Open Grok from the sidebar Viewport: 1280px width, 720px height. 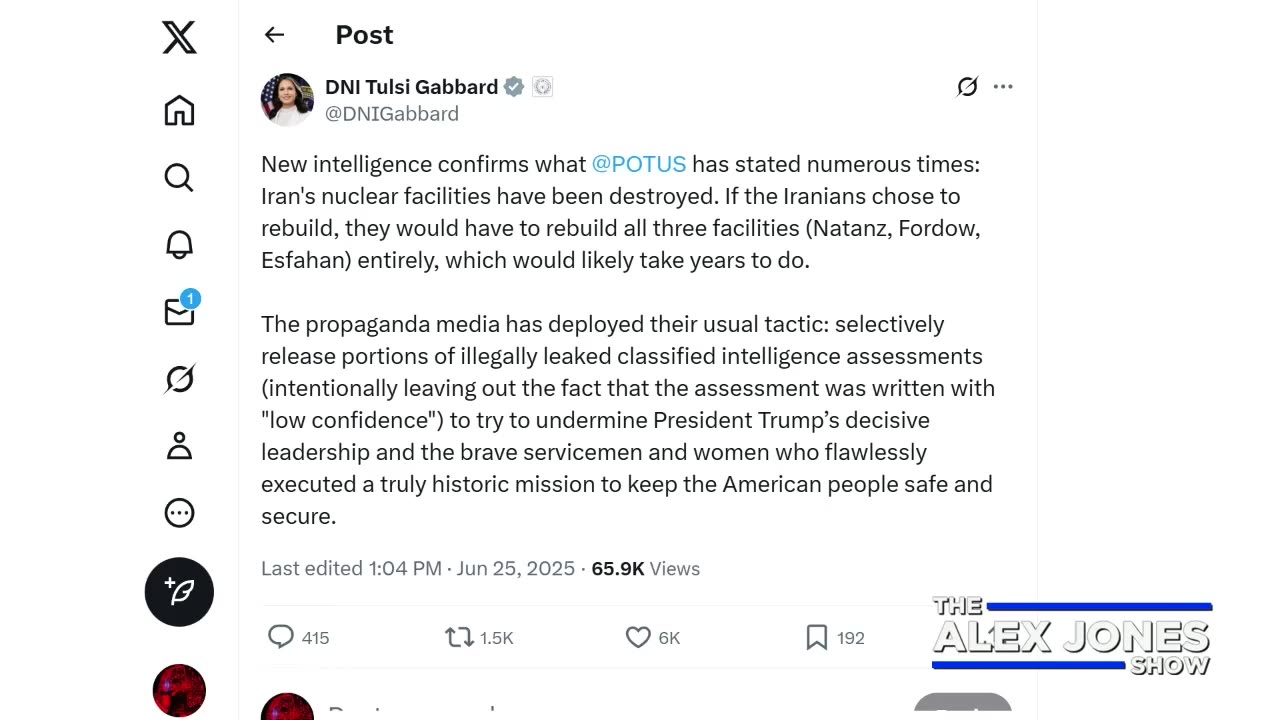(179, 379)
